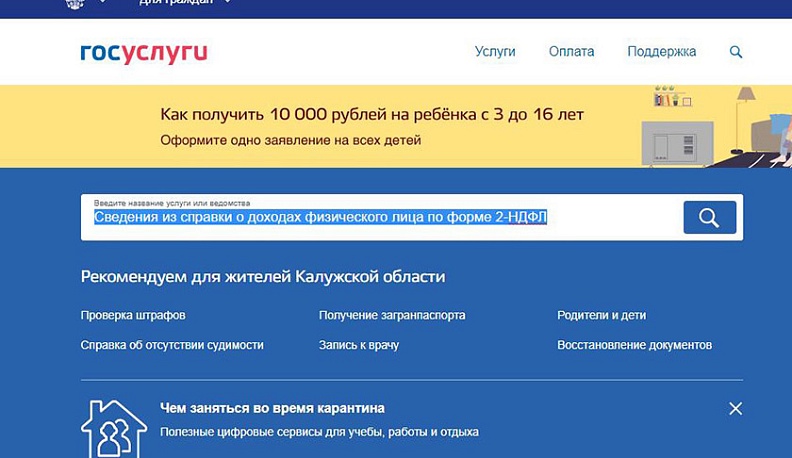
Task: Open Справка об отсутствии судимости link
Action: coord(172,345)
